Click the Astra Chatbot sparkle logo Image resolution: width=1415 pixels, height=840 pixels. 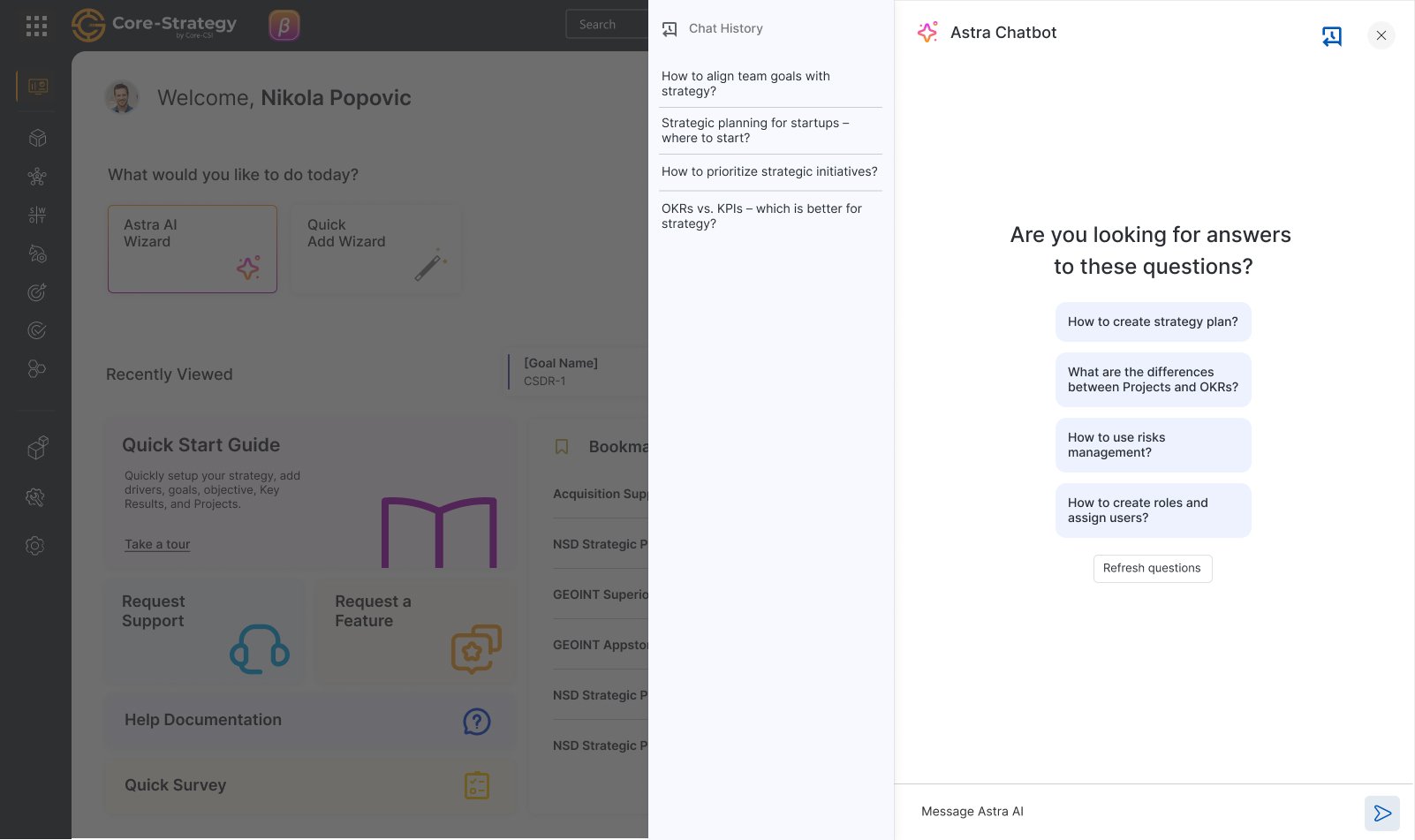click(927, 33)
